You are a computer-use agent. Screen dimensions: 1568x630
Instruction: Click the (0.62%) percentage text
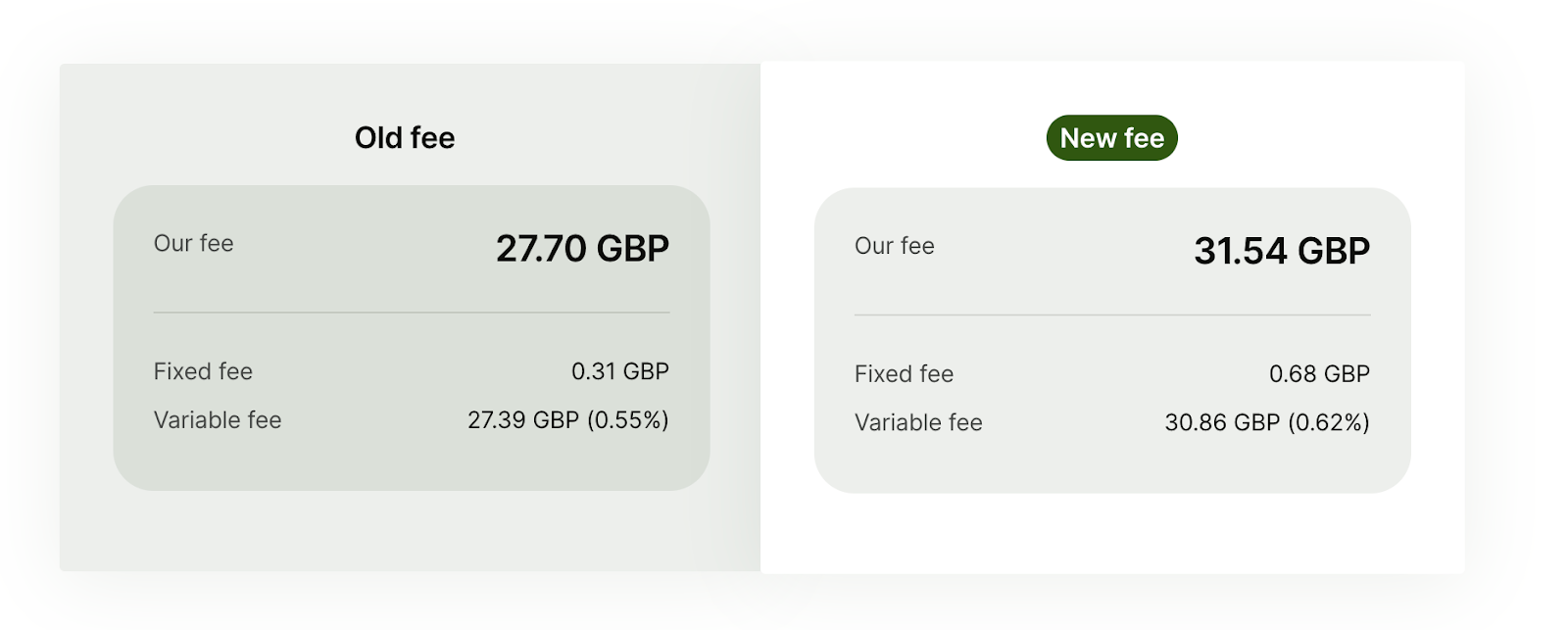coord(1329,422)
